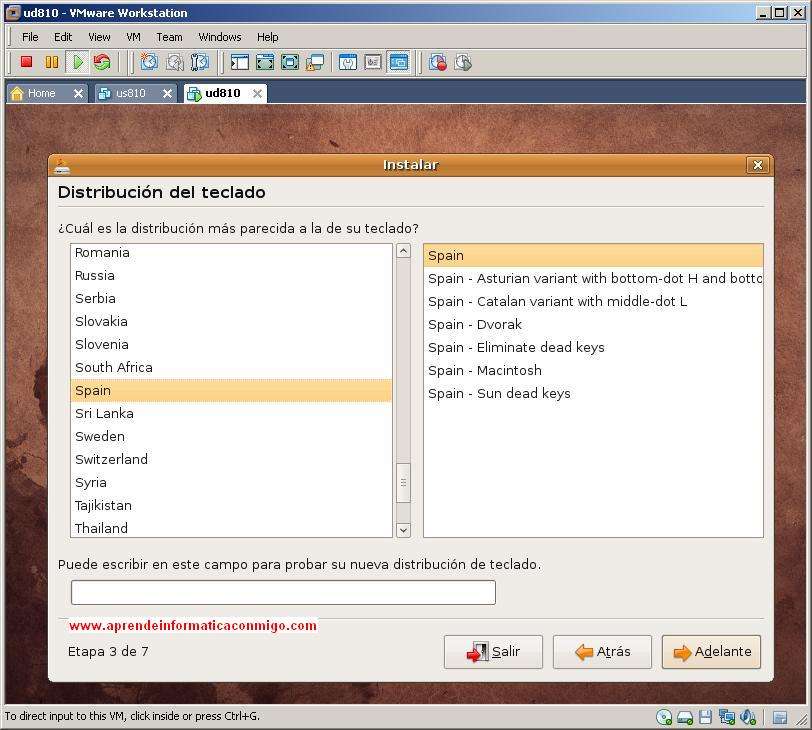The width and height of the screenshot is (812, 730).
Task: Click the CD/DVD device status icon
Action: [664, 717]
